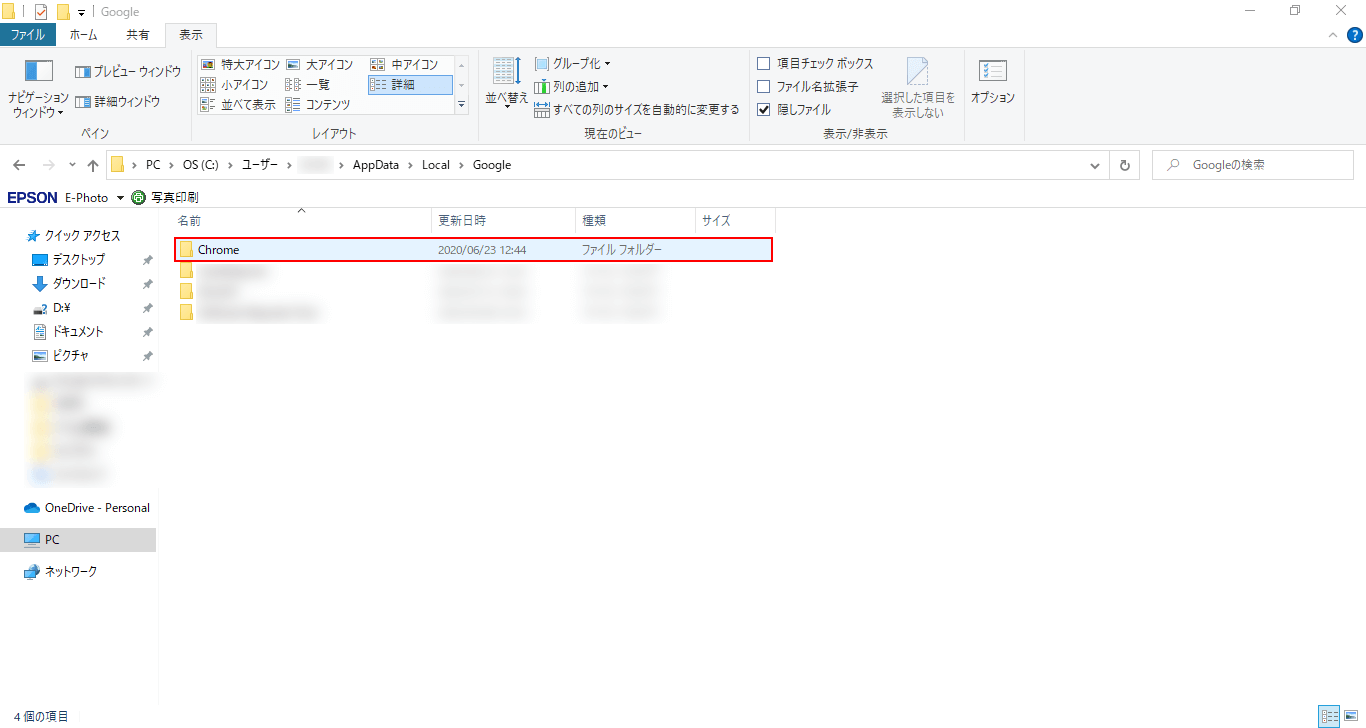Image resolution: width=1366 pixels, height=728 pixels.
Task: Select 小アイコン layout
Action: click(x=234, y=85)
